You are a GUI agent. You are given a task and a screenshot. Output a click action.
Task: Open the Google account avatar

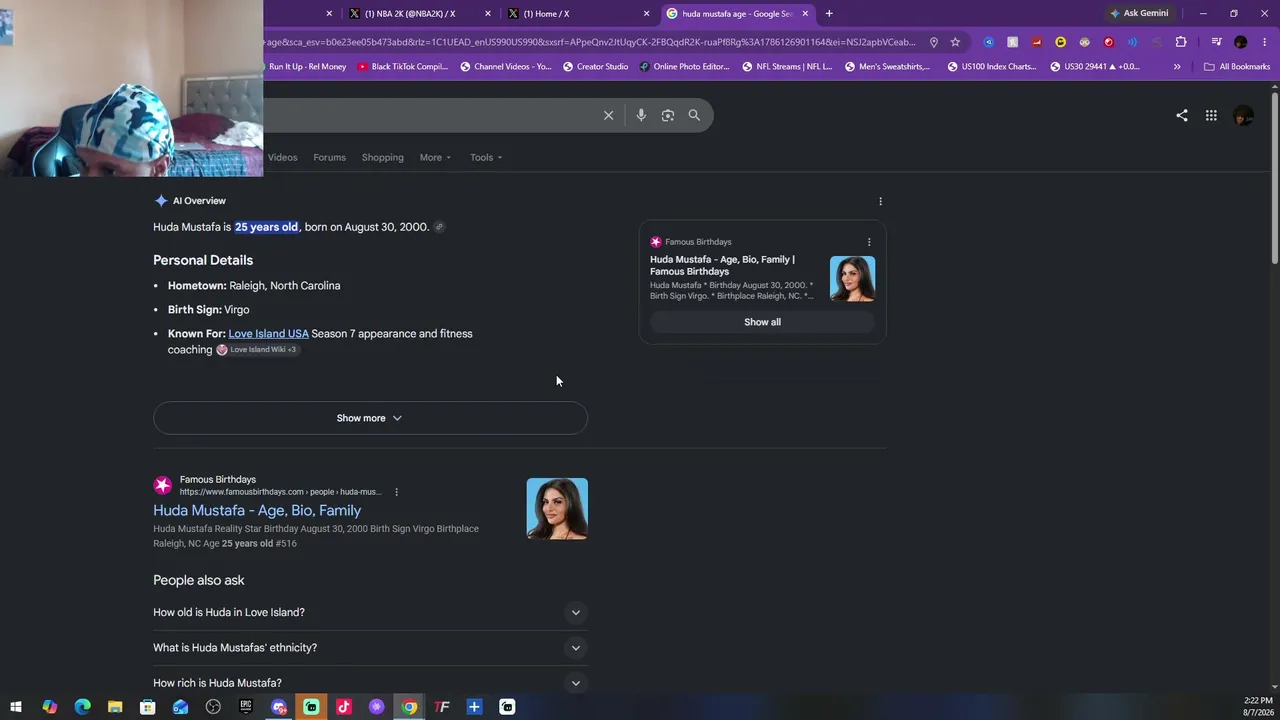(x=1244, y=115)
